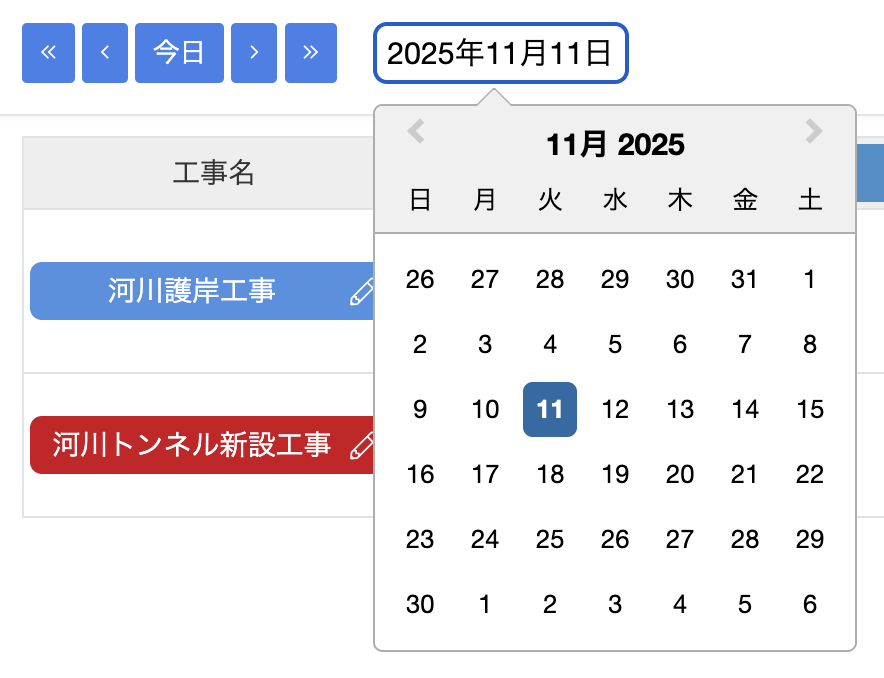Open the 河川護岸工事 project label

(192, 291)
